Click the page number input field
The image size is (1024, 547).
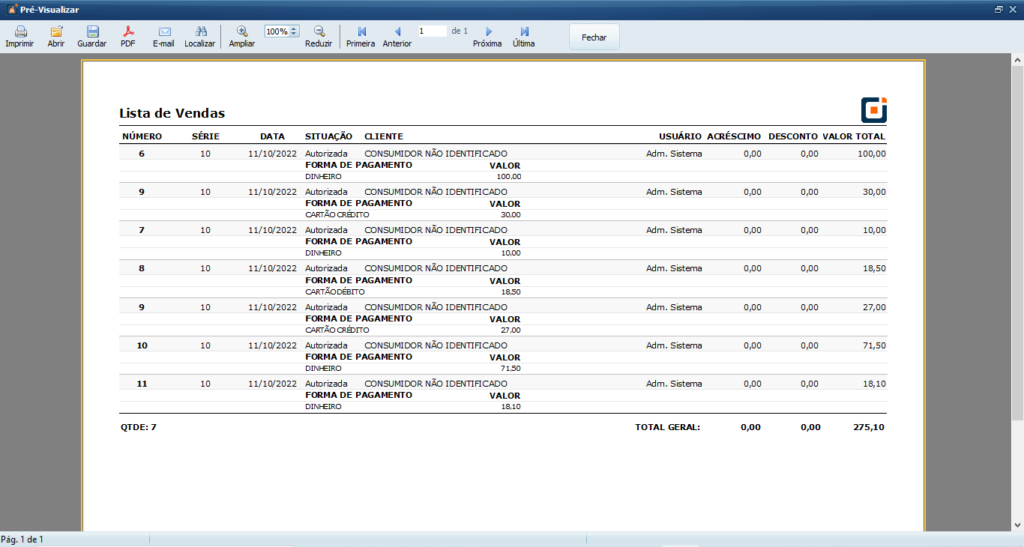tap(432, 31)
